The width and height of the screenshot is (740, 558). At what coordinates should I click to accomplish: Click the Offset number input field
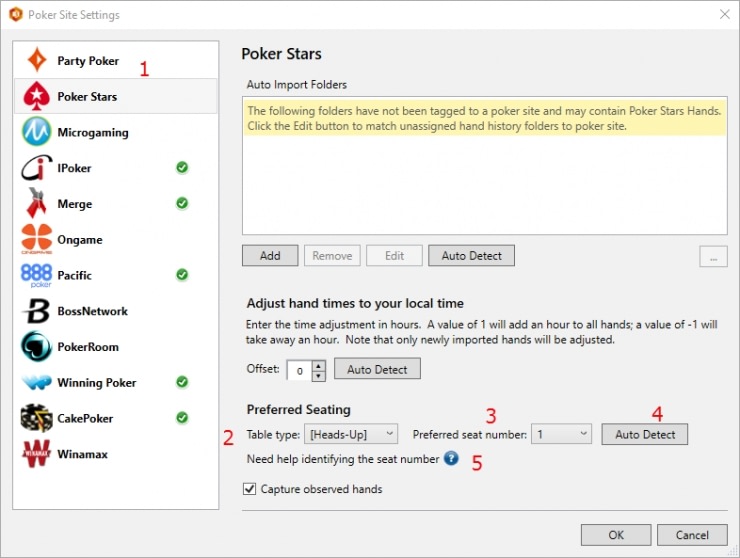(300, 371)
